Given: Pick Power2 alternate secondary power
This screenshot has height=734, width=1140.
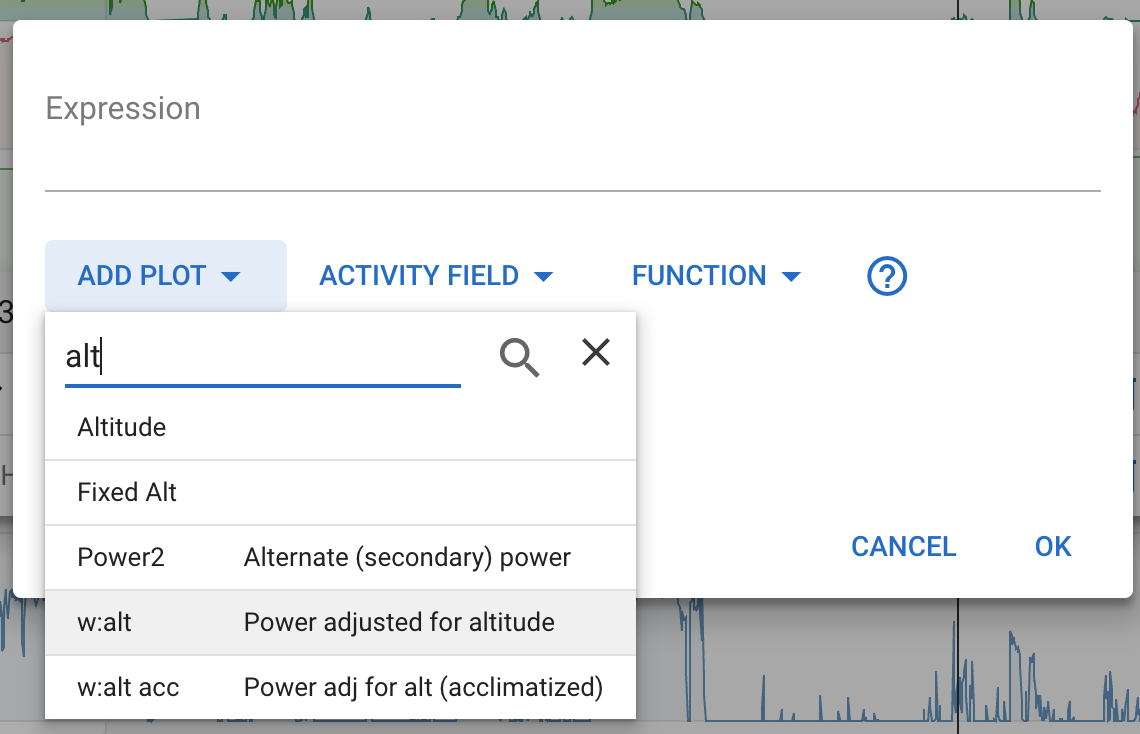Looking at the screenshot, I should coord(340,558).
